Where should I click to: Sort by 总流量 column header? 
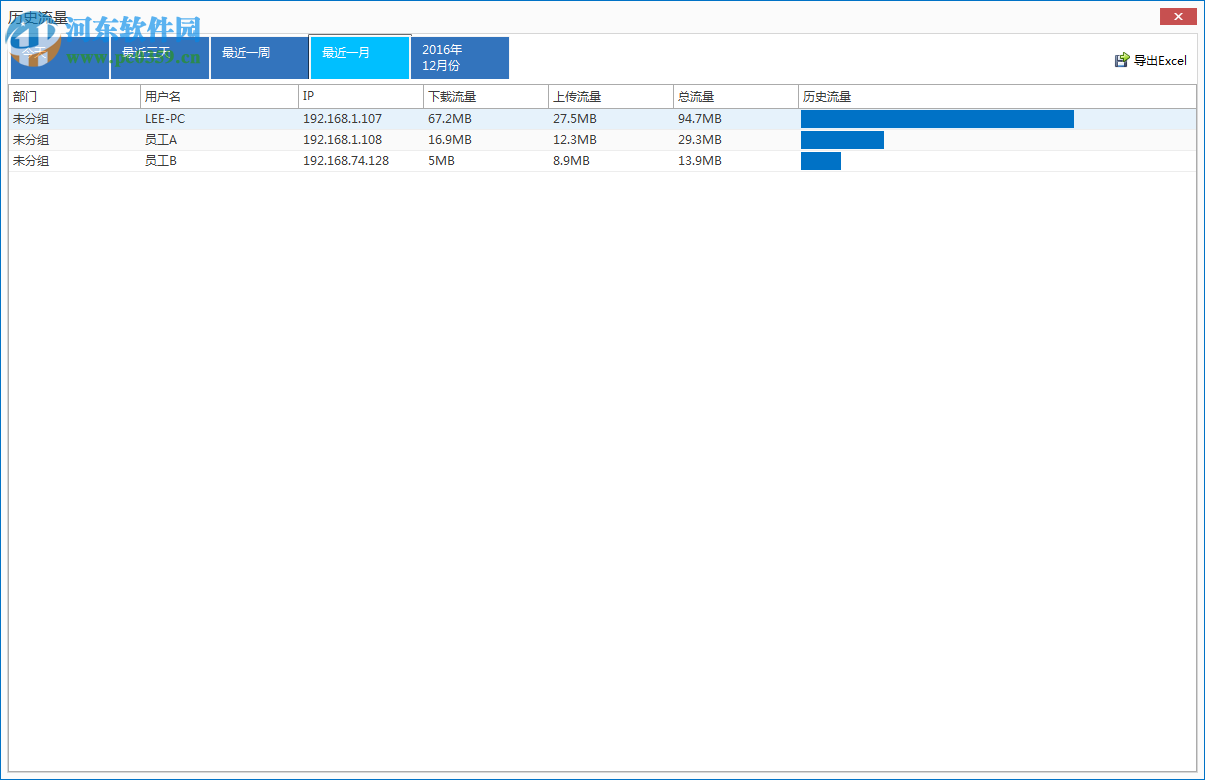736,97
